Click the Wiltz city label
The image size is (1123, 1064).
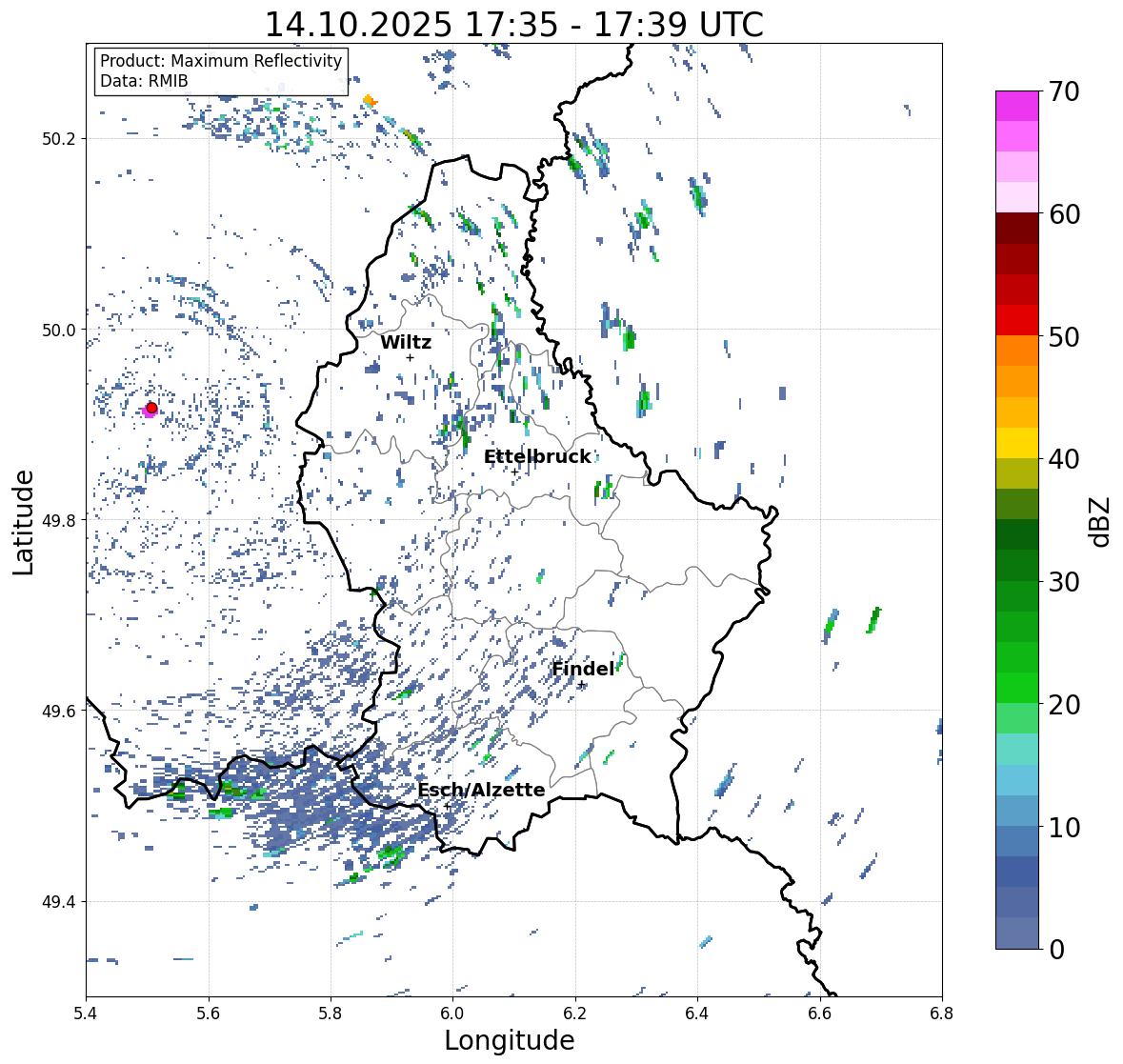[406, 342]
